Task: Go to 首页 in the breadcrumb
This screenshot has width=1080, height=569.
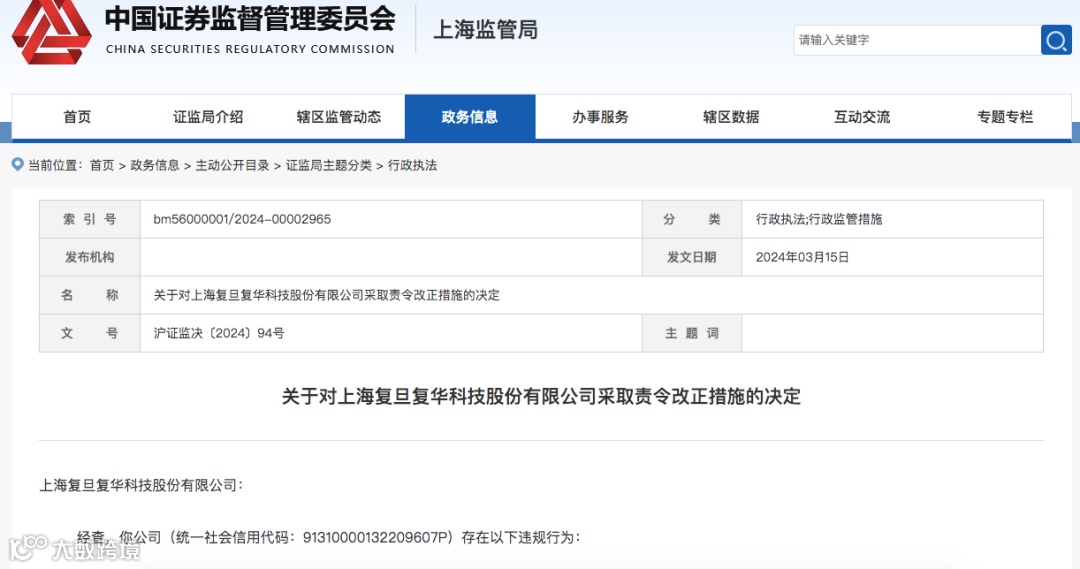Action: click(102, 165)
